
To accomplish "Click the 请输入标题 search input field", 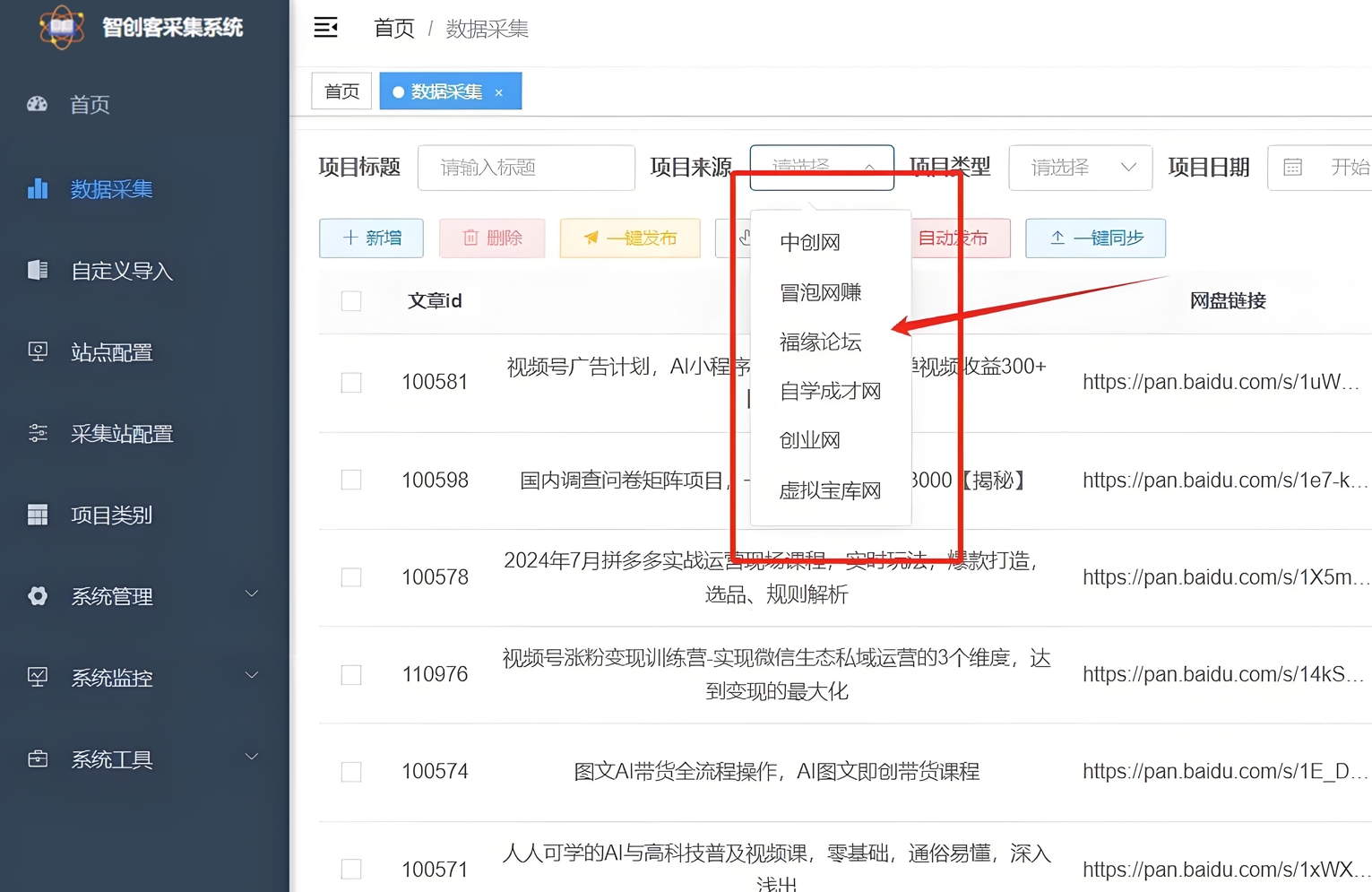I will click(526, 168).
